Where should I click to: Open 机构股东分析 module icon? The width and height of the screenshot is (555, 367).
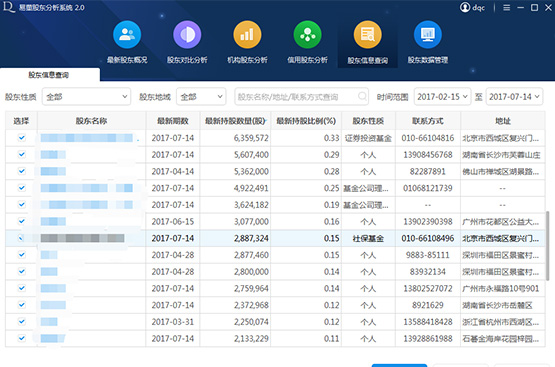[247, 35]
